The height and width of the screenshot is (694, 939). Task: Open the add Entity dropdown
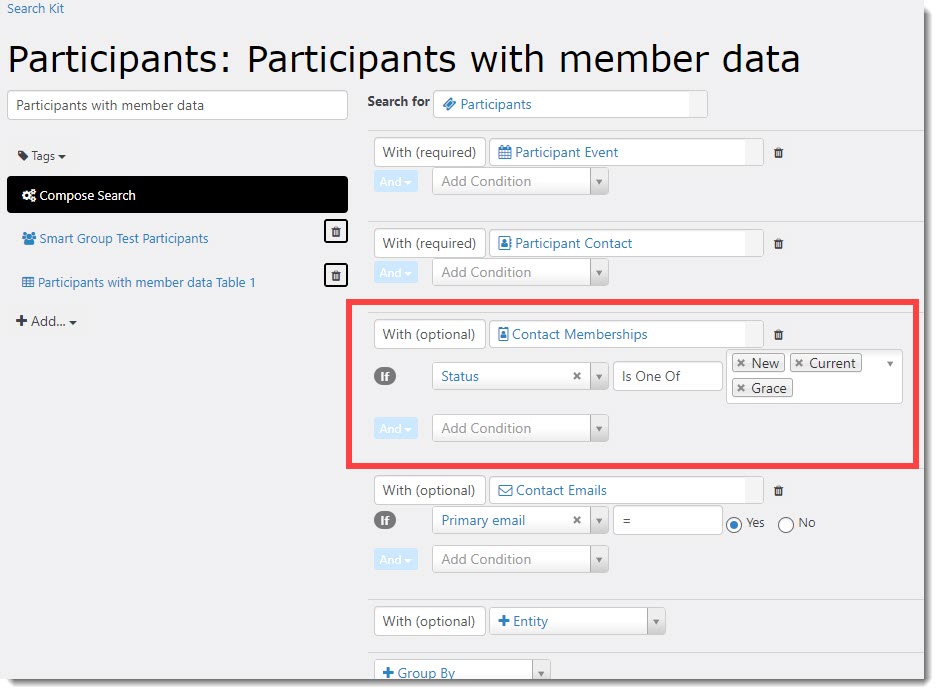coord(577,622)
